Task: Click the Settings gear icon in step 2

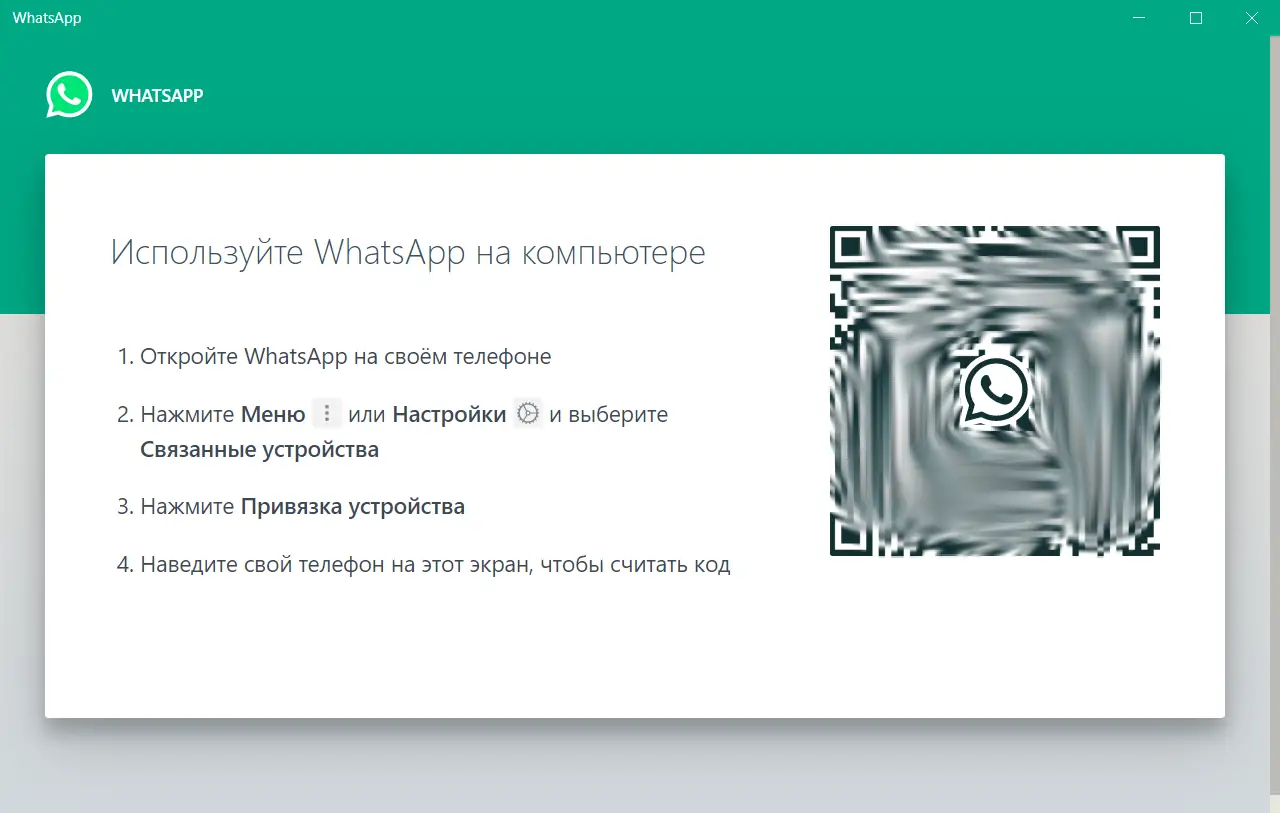Action: (x=528, y=413)
